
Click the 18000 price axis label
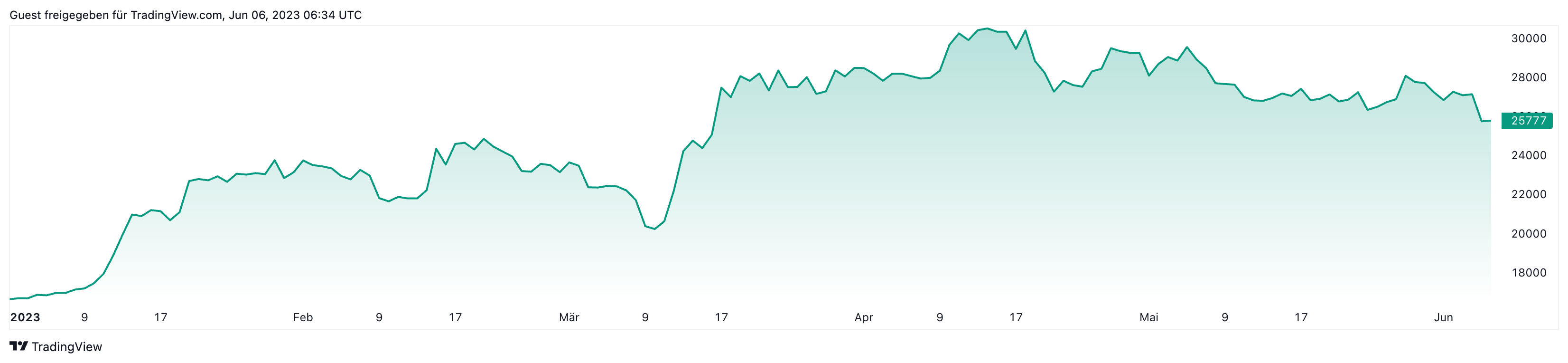(x=1529, y=272)
